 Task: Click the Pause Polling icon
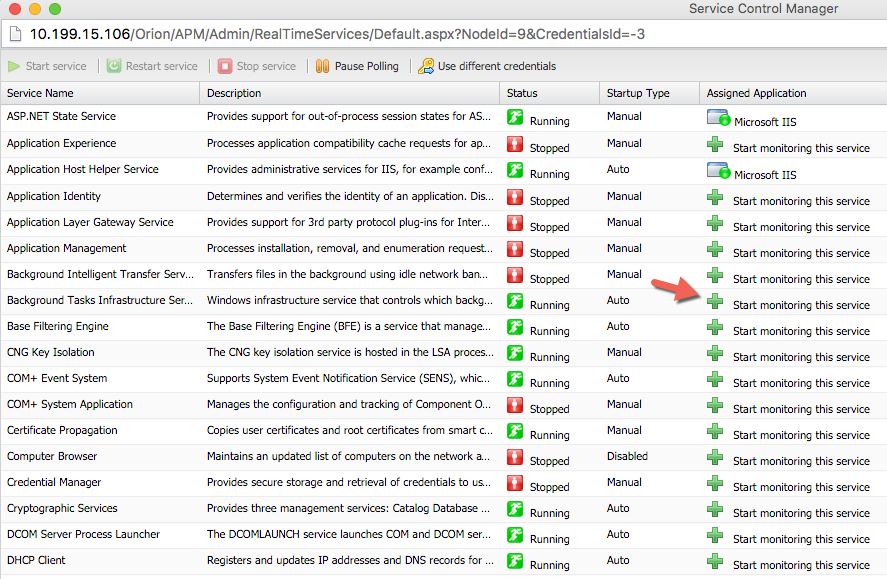pyautogui.click(x=322, y=66)
